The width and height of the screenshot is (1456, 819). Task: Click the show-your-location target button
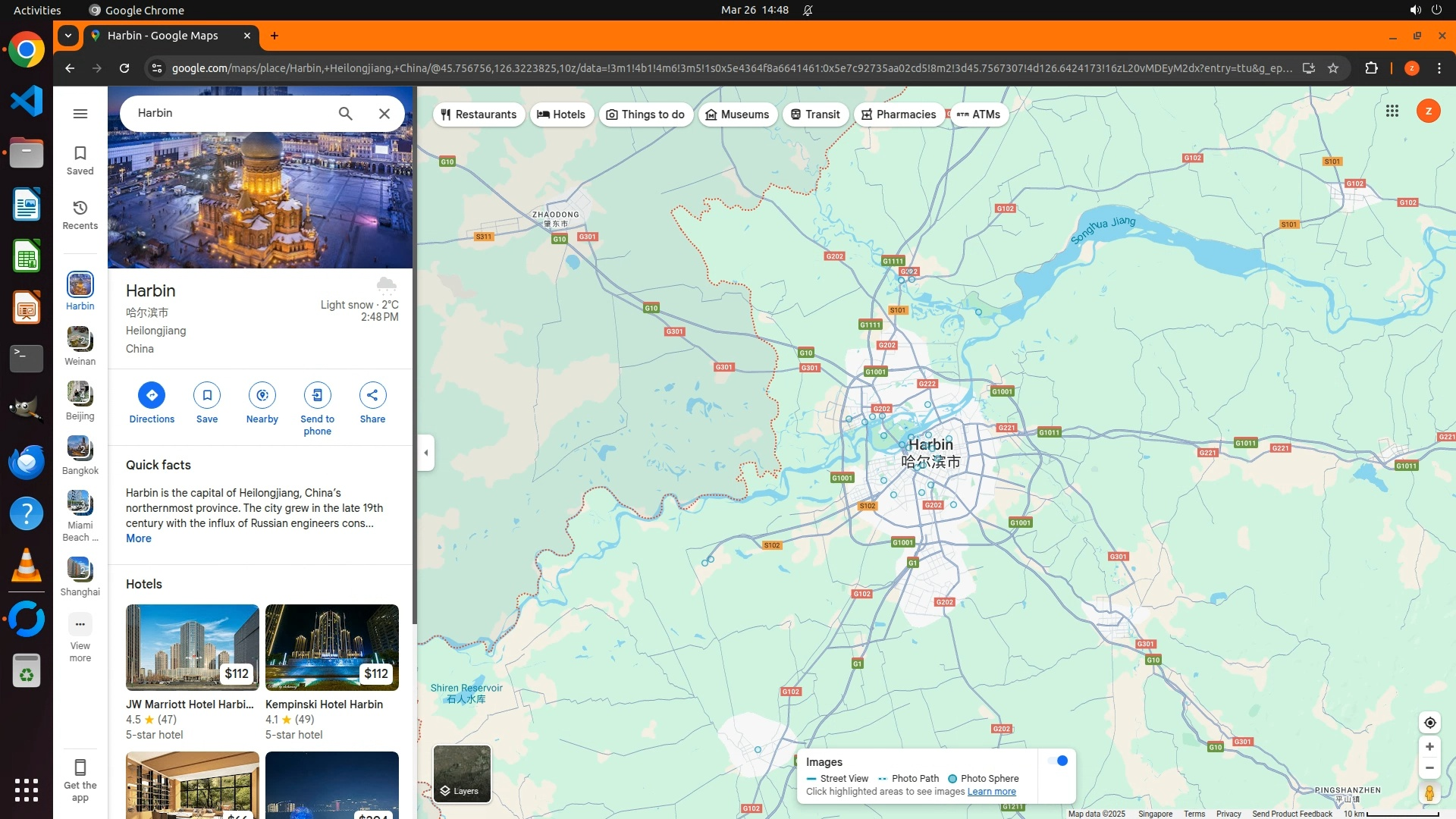pos(1429,723)
